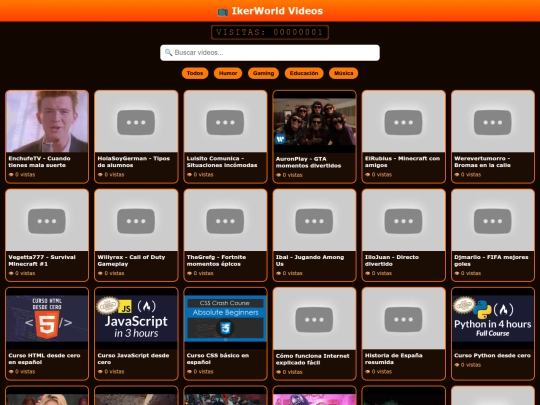The image size is (540, 405).
Task: Select the Humor category filter
Action: (x=228, y=73)
